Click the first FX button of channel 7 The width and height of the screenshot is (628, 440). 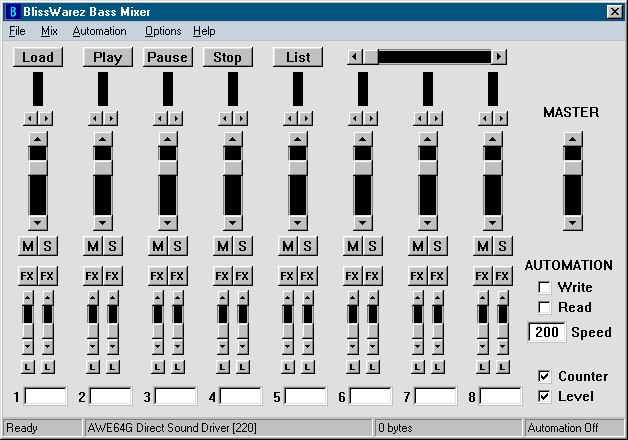click(x=417, y=276)
